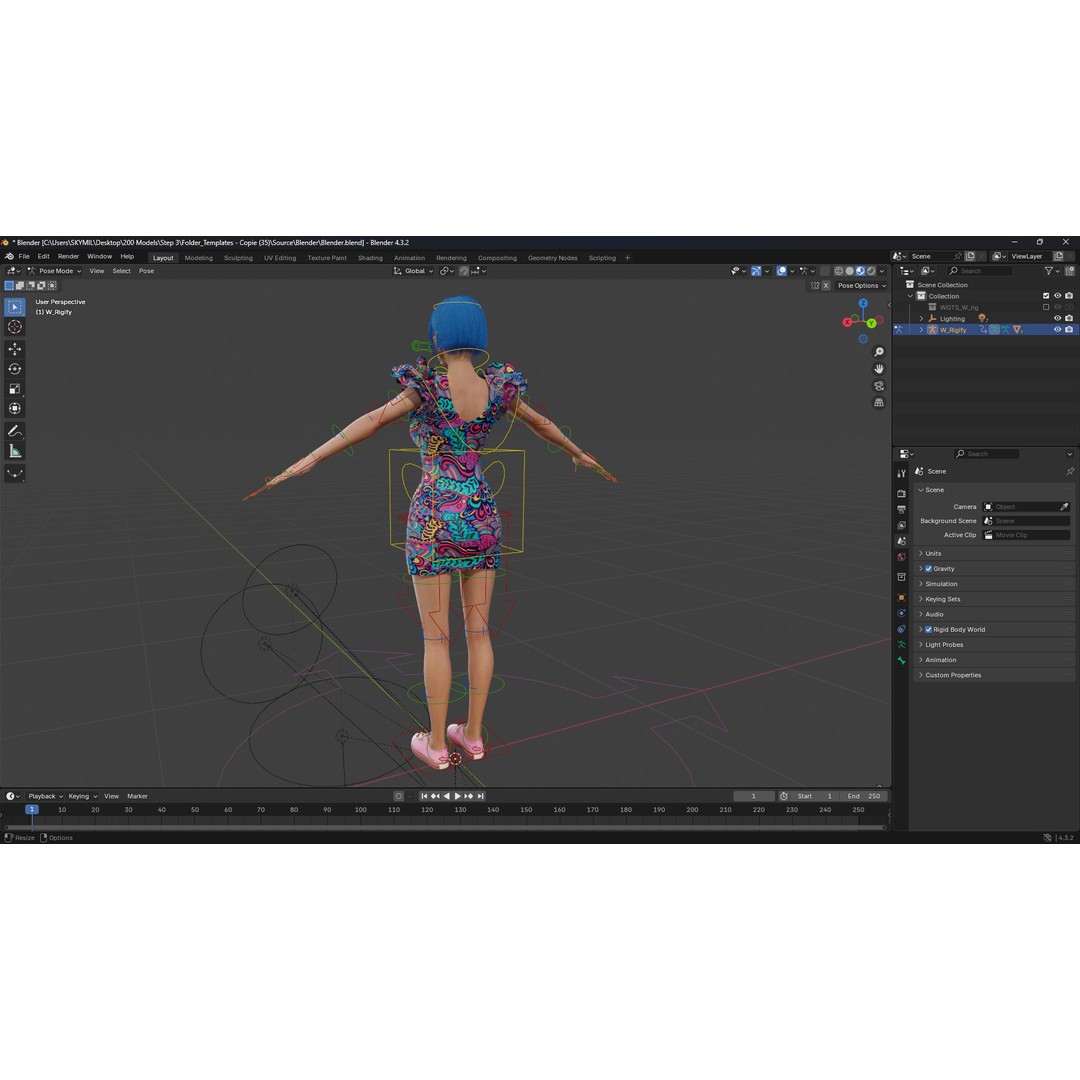Viewport: 1080px width, 1080px height.
Task: Open the Pose Mode dropdown
Action: pyautogui.click(x=54, y=271)
